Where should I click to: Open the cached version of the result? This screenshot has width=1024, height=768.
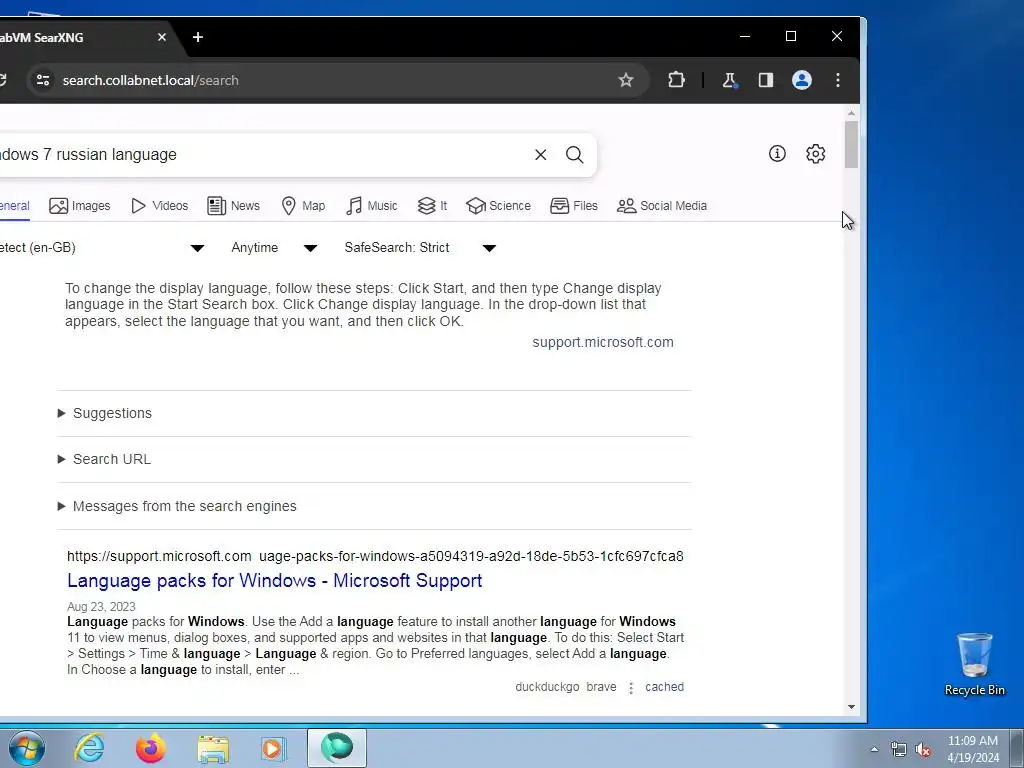pyautogui.click(x=664, y=687)
